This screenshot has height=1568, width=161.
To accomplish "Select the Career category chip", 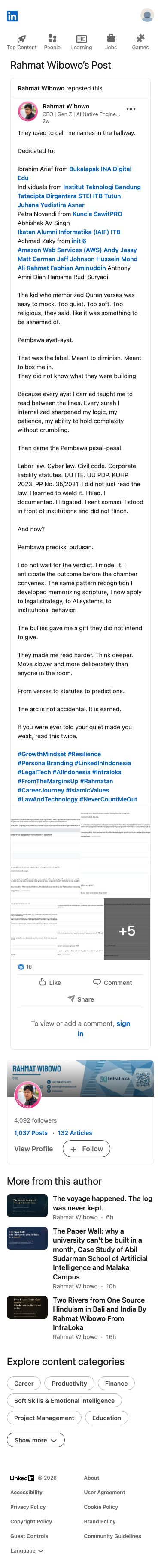I will pyautogui.click(x=24, y=1383).
